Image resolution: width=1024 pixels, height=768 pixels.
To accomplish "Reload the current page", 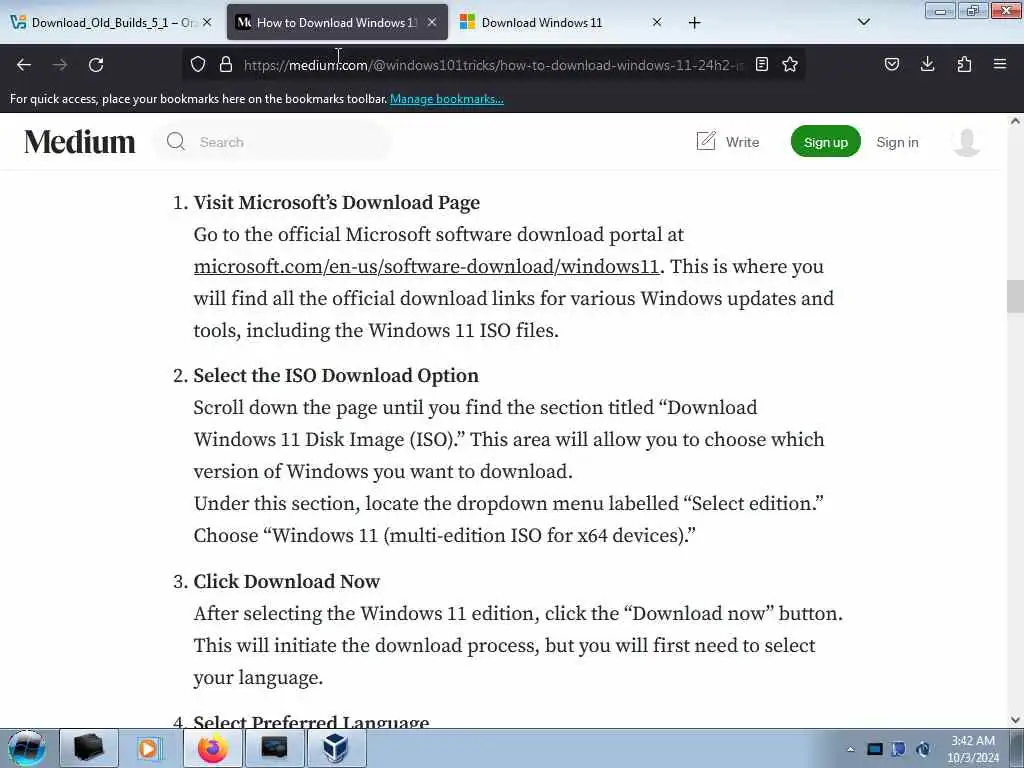I will click(96, 65).
